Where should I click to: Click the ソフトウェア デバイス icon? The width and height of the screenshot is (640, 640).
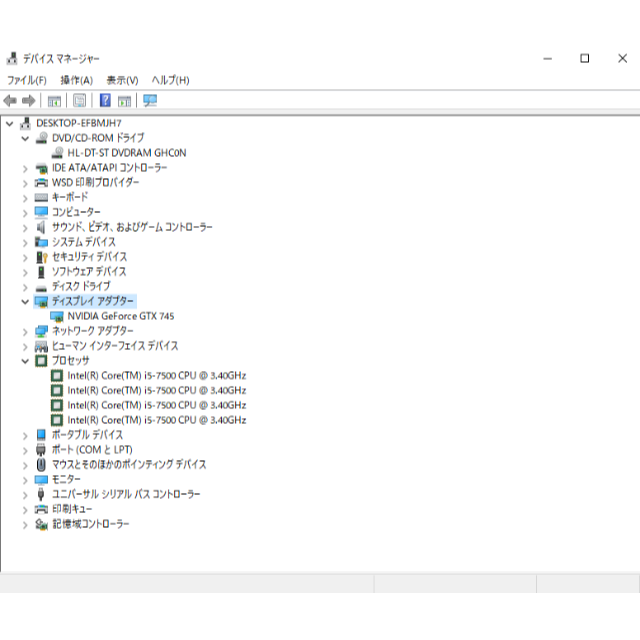41,272
